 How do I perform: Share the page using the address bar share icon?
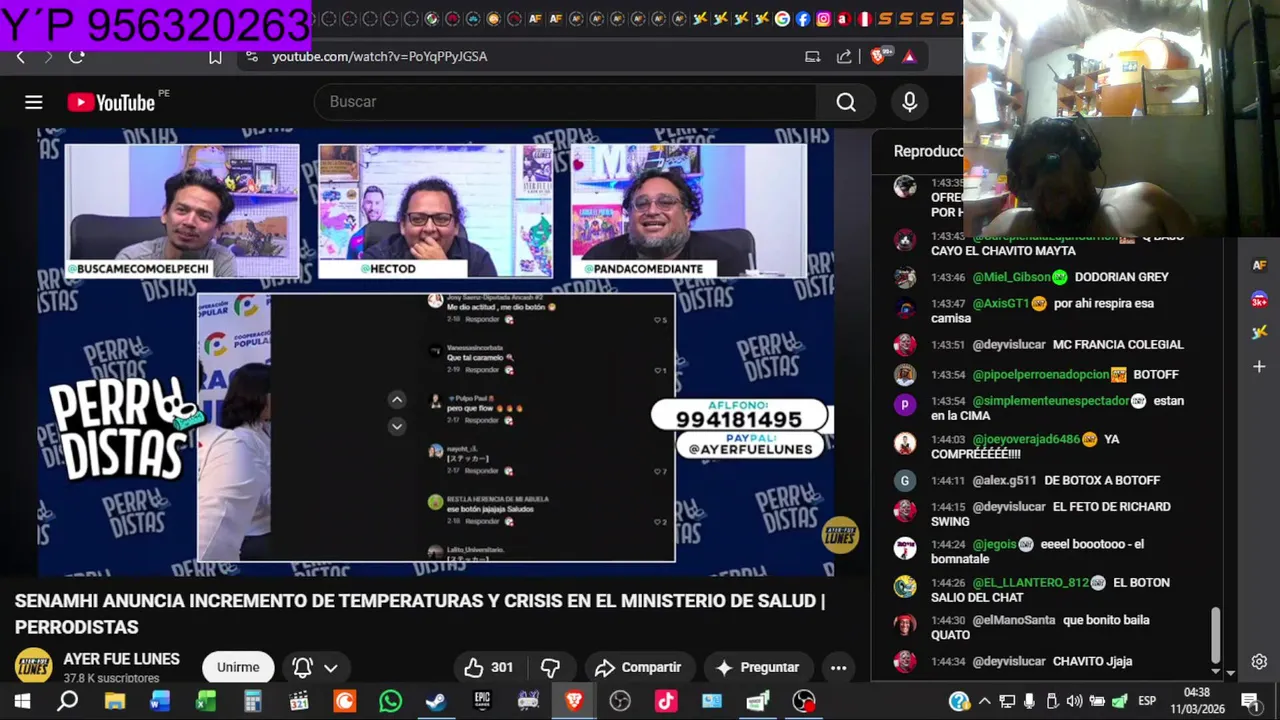tap(844, 57)
